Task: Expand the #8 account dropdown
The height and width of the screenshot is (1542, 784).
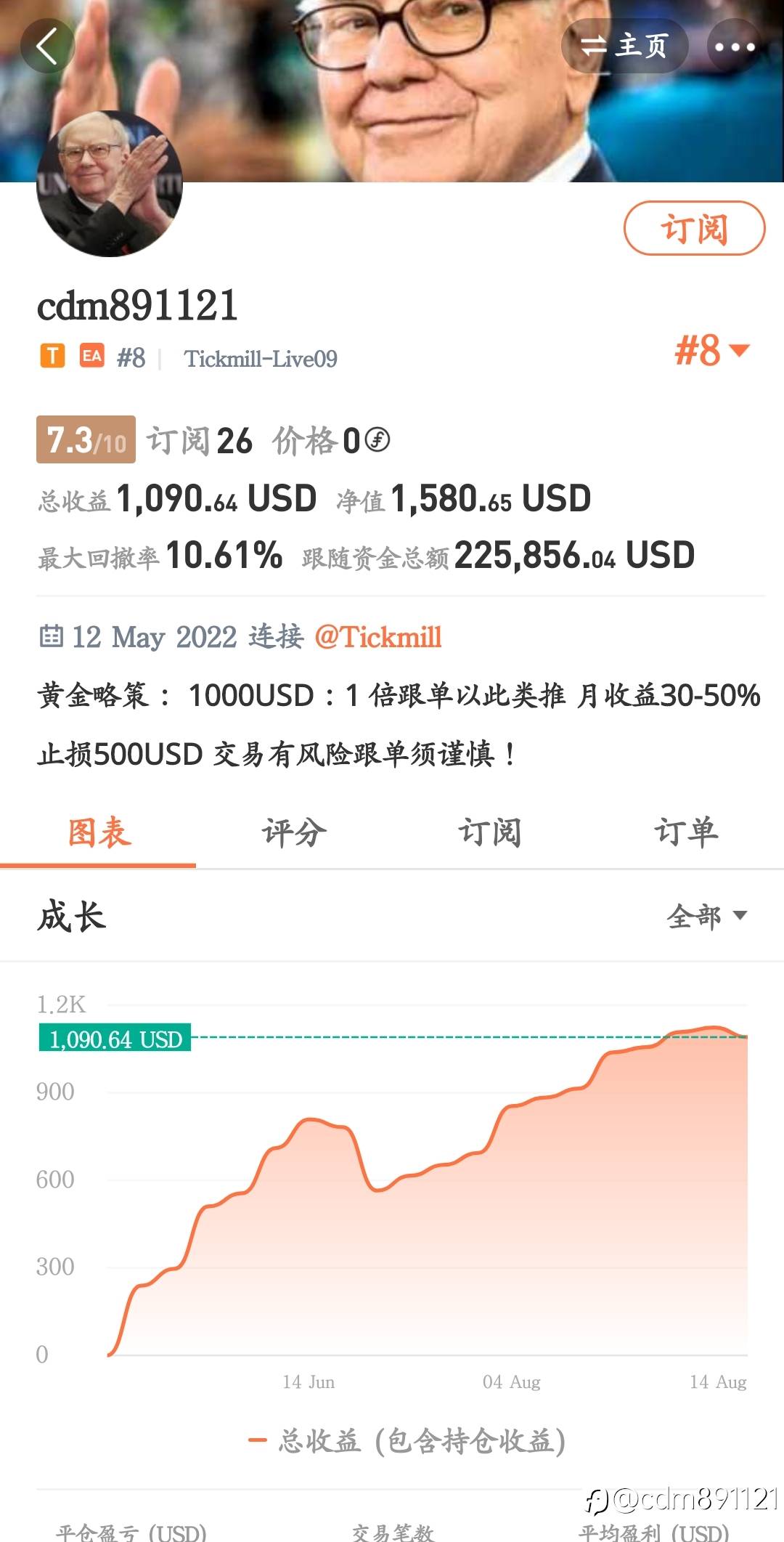Action: click(x=712, y=351)
